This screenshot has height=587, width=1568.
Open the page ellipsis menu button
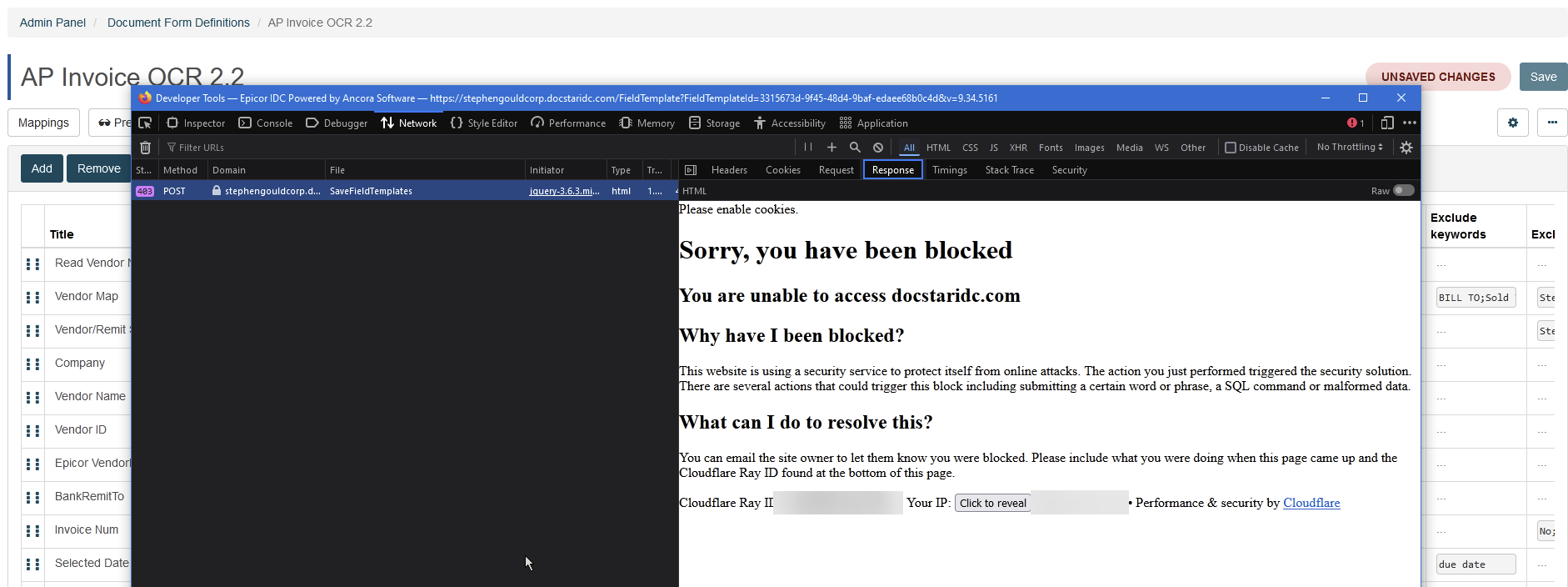[x=1552, y=123]
